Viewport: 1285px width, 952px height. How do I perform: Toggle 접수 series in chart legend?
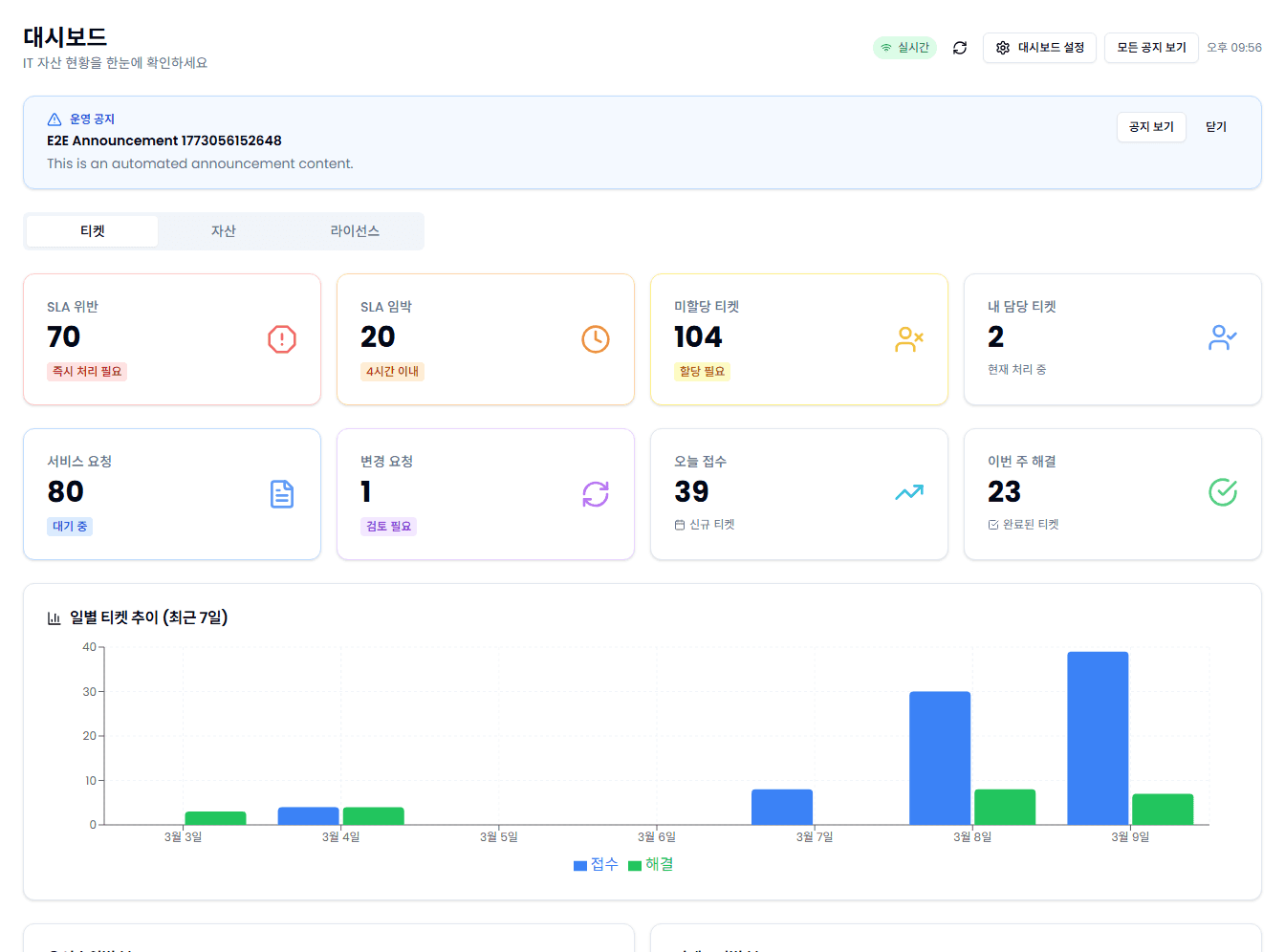[596, 864]
